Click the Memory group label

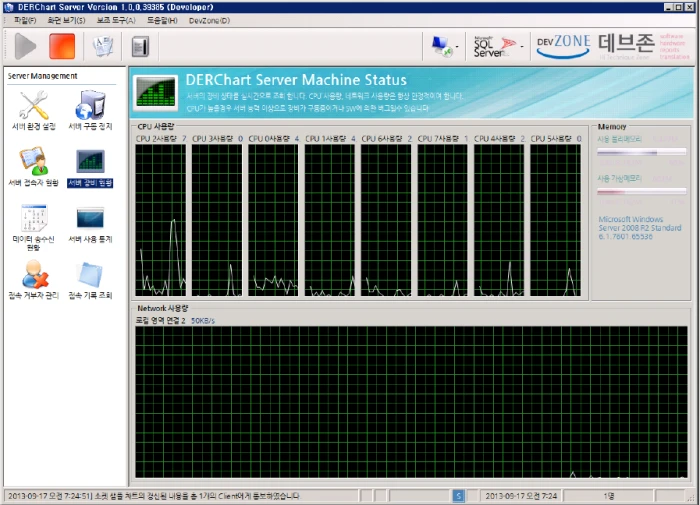pos(612,126)
